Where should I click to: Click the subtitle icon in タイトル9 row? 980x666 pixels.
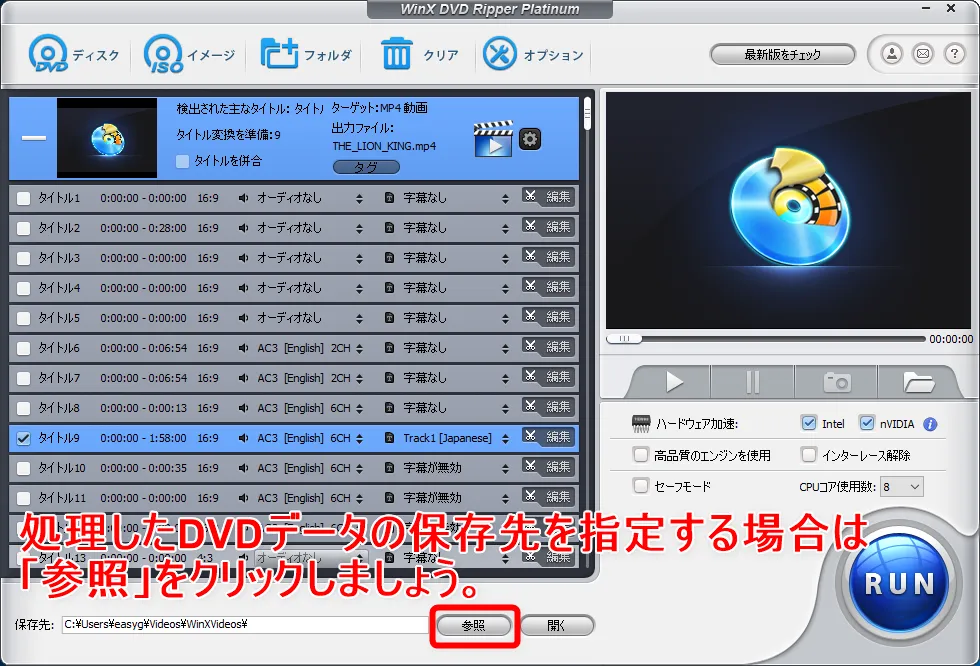[389, 438]
